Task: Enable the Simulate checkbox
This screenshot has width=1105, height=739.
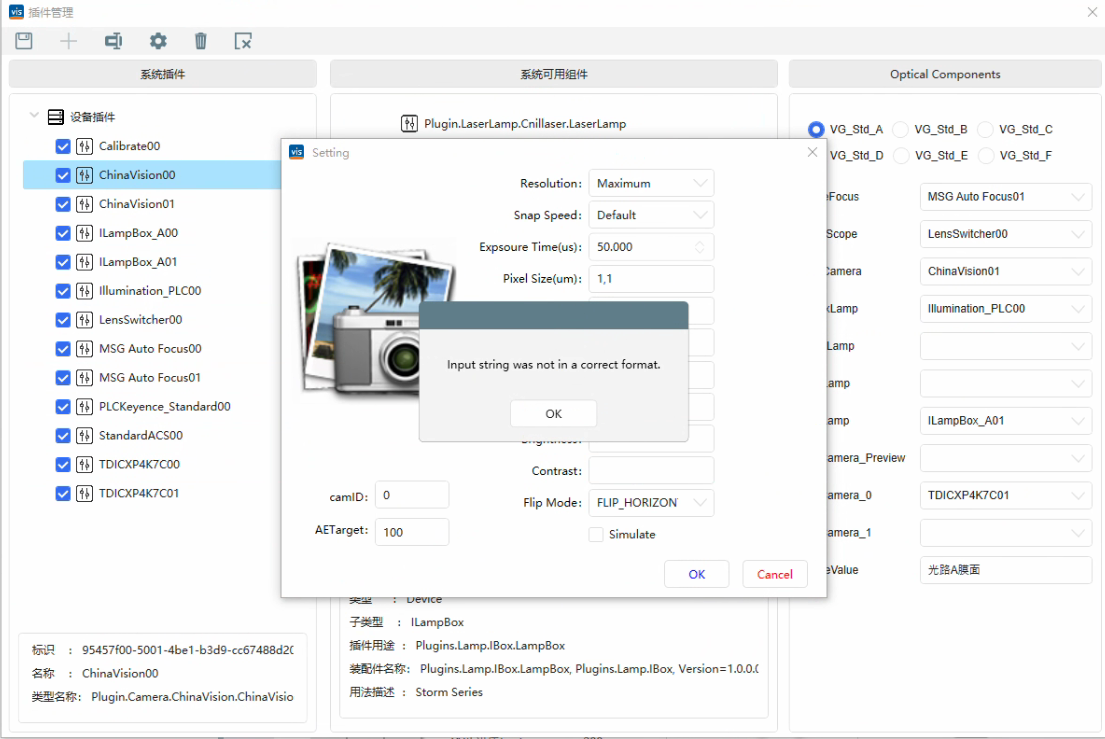Action: [596, 534]
